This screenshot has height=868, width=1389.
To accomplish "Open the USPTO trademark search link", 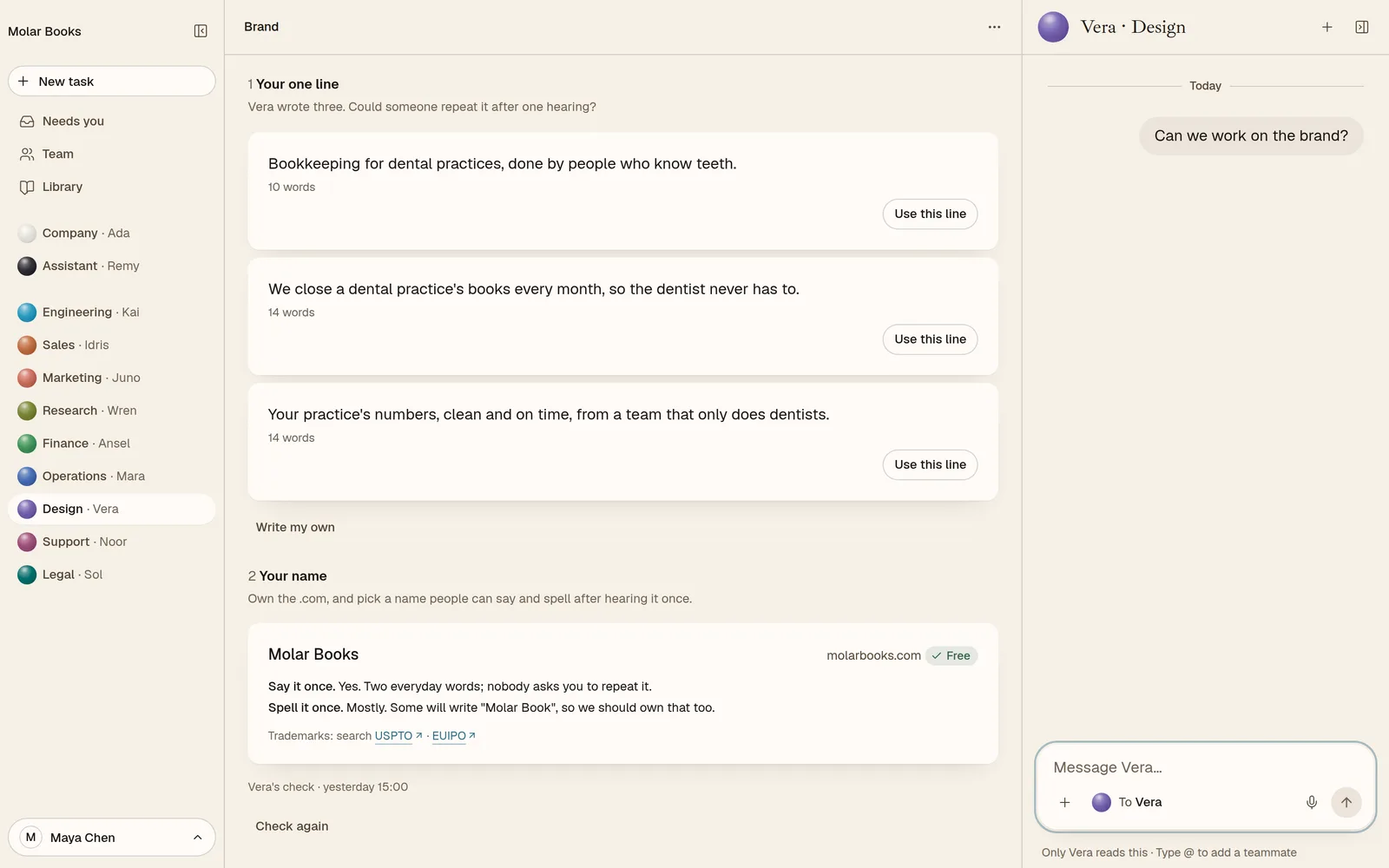I will (x=398, y=736).
